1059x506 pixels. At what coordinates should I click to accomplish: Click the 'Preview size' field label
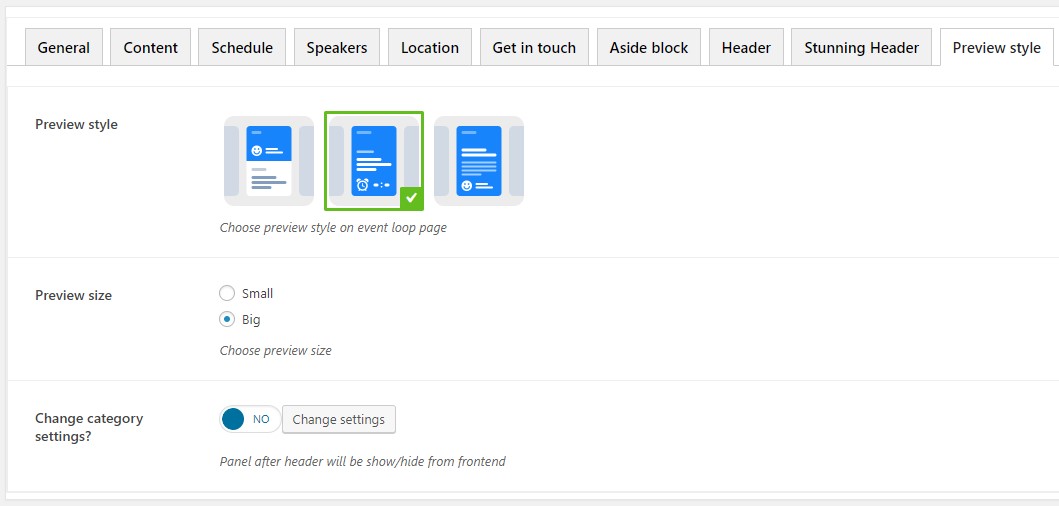tap(73, 295)
